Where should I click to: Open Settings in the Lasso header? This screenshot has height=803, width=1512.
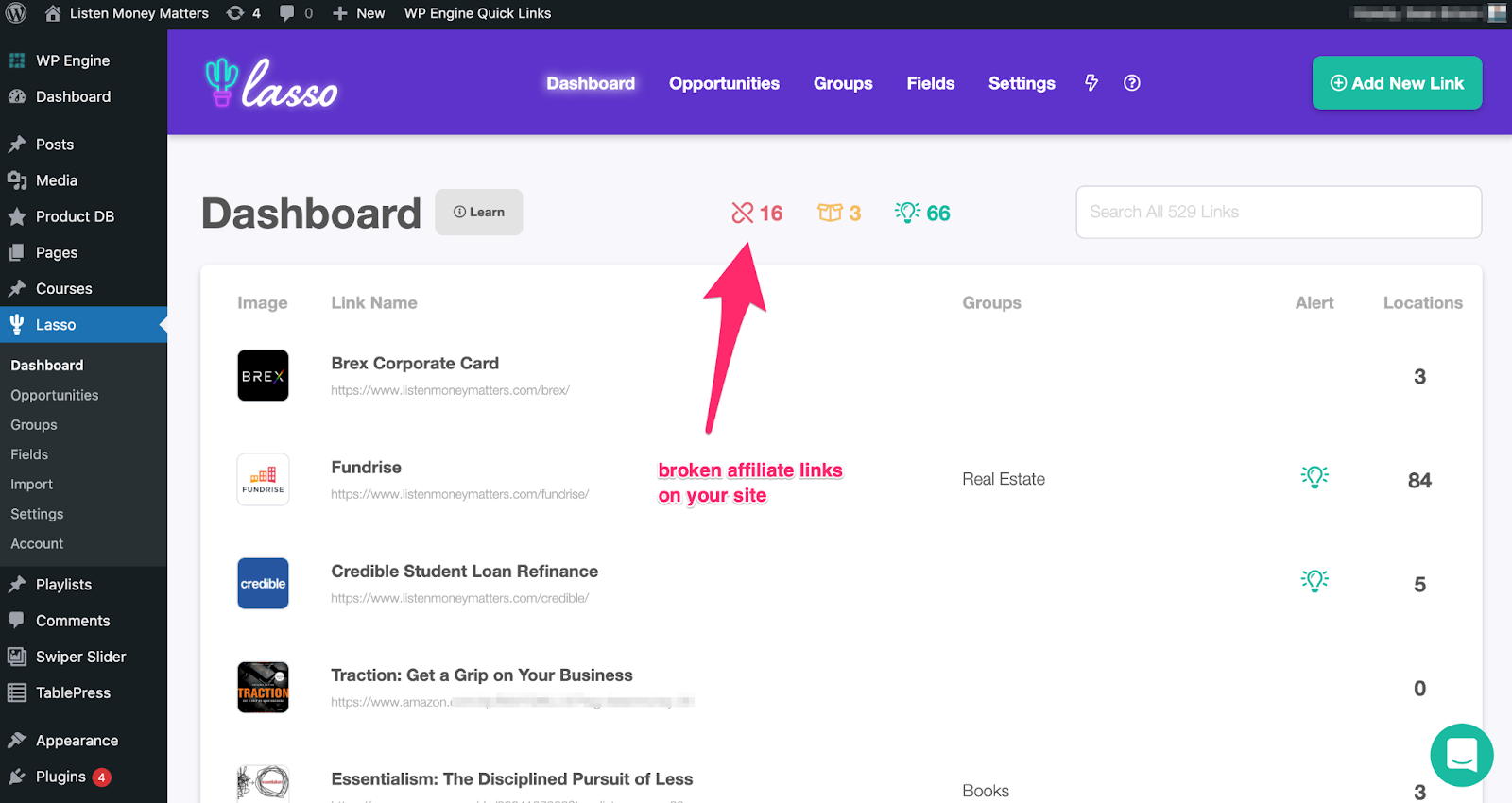pos(1022,83)
